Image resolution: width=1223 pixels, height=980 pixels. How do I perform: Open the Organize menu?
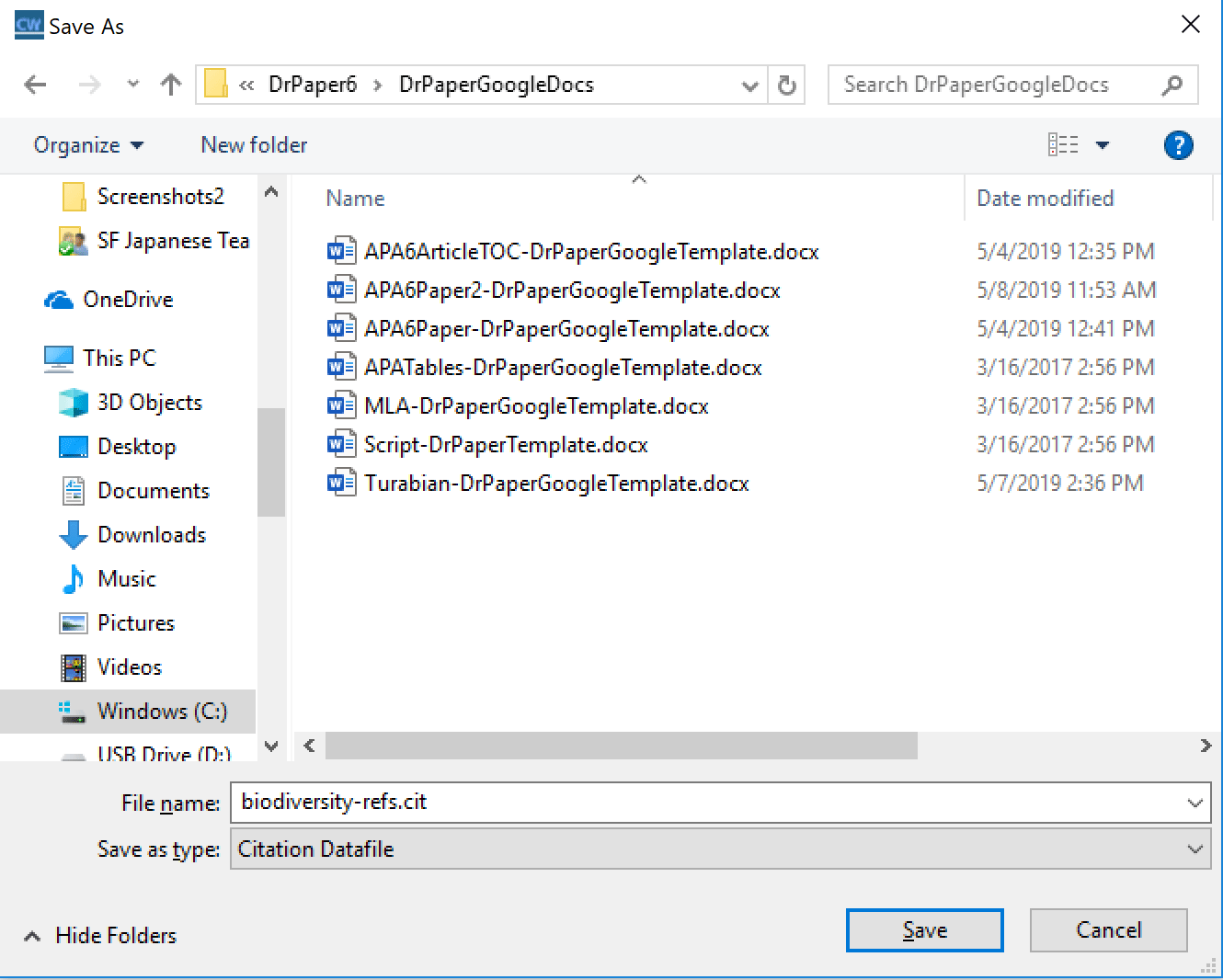coord(88,145)
